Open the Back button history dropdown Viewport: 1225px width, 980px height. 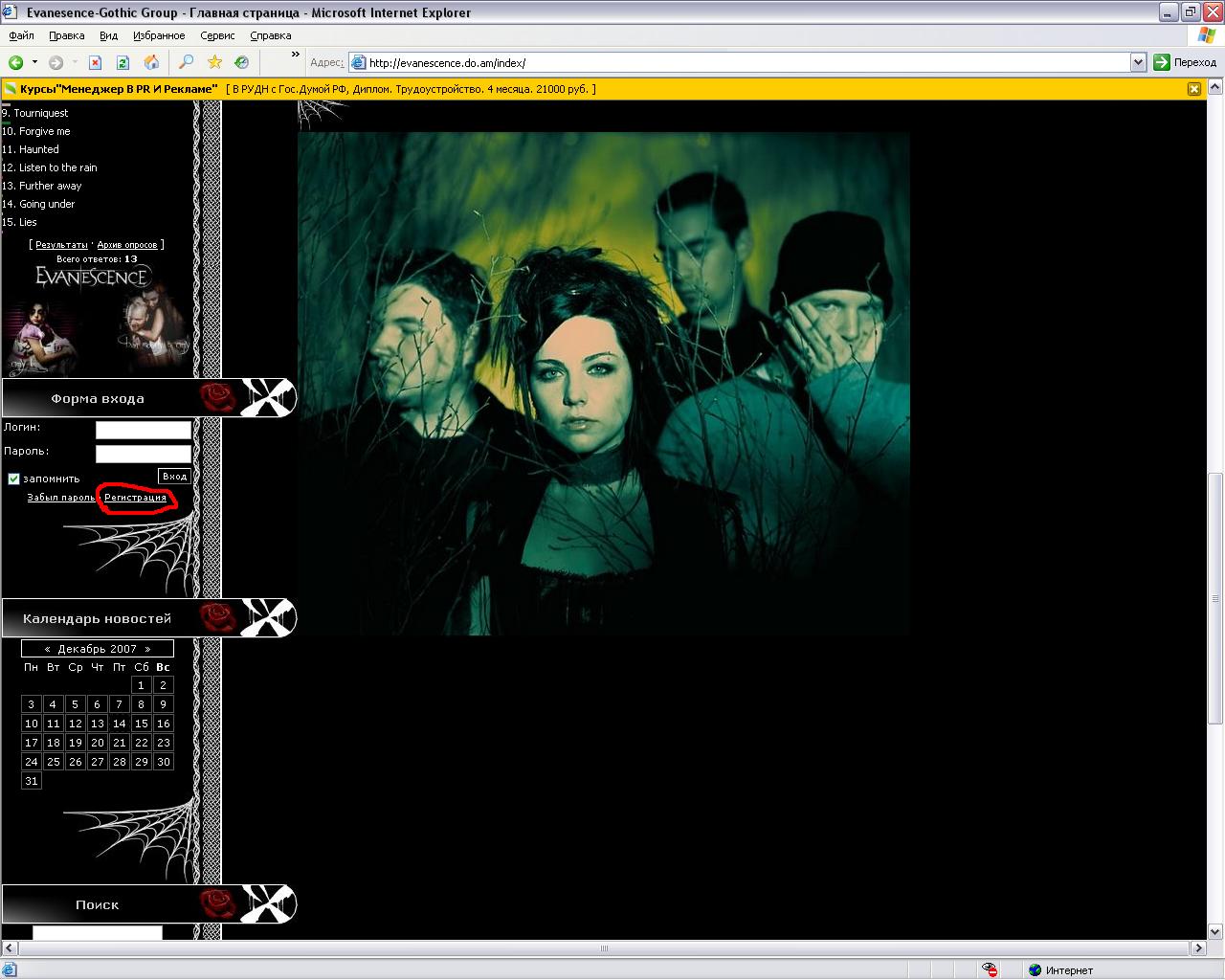34,62
